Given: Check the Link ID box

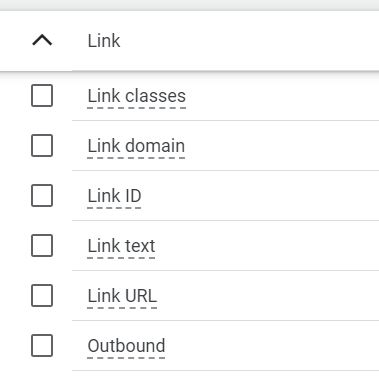Looking at the screenshot, I should click(42, 195).
